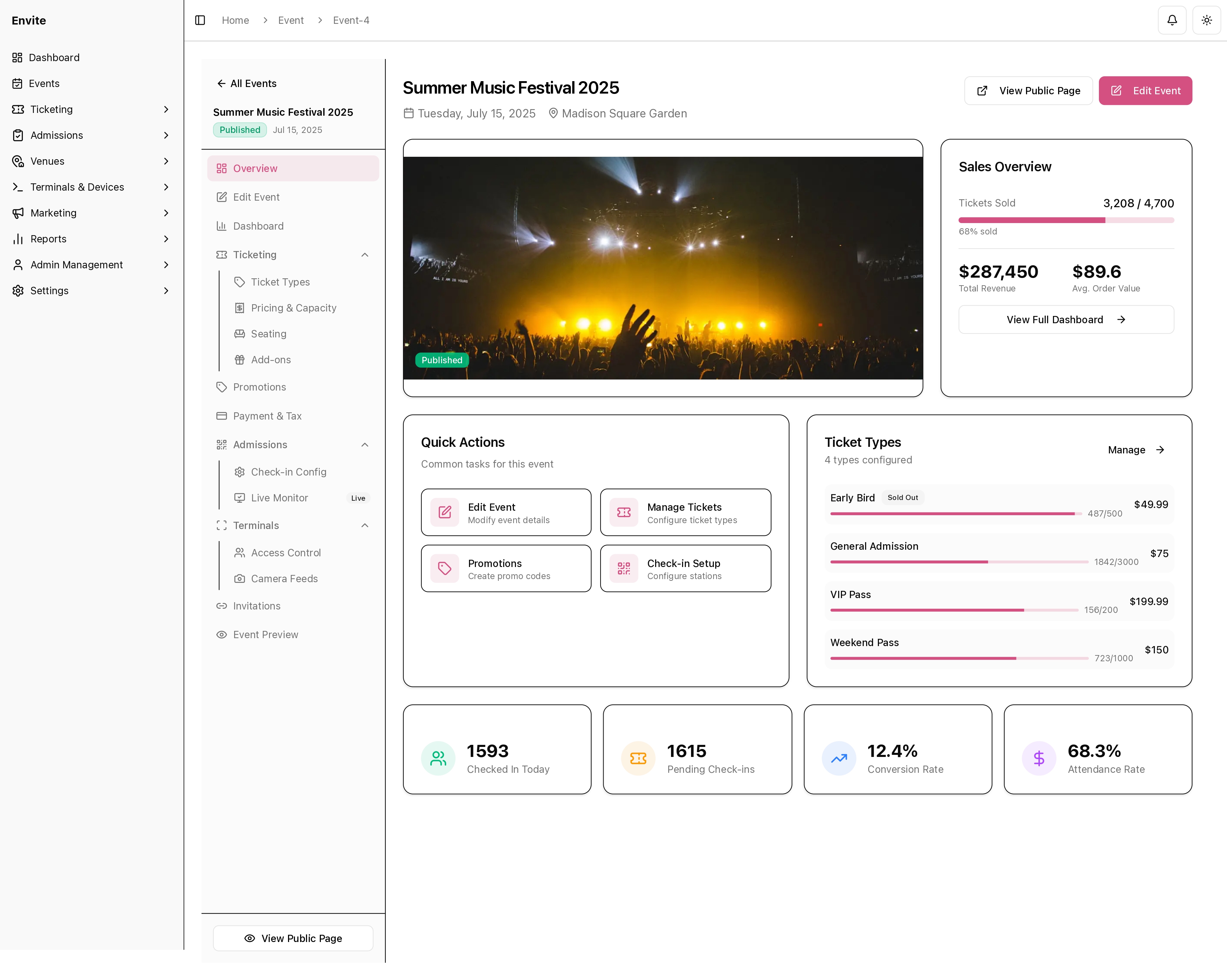Click the VIP Pass row

(999, 601)
